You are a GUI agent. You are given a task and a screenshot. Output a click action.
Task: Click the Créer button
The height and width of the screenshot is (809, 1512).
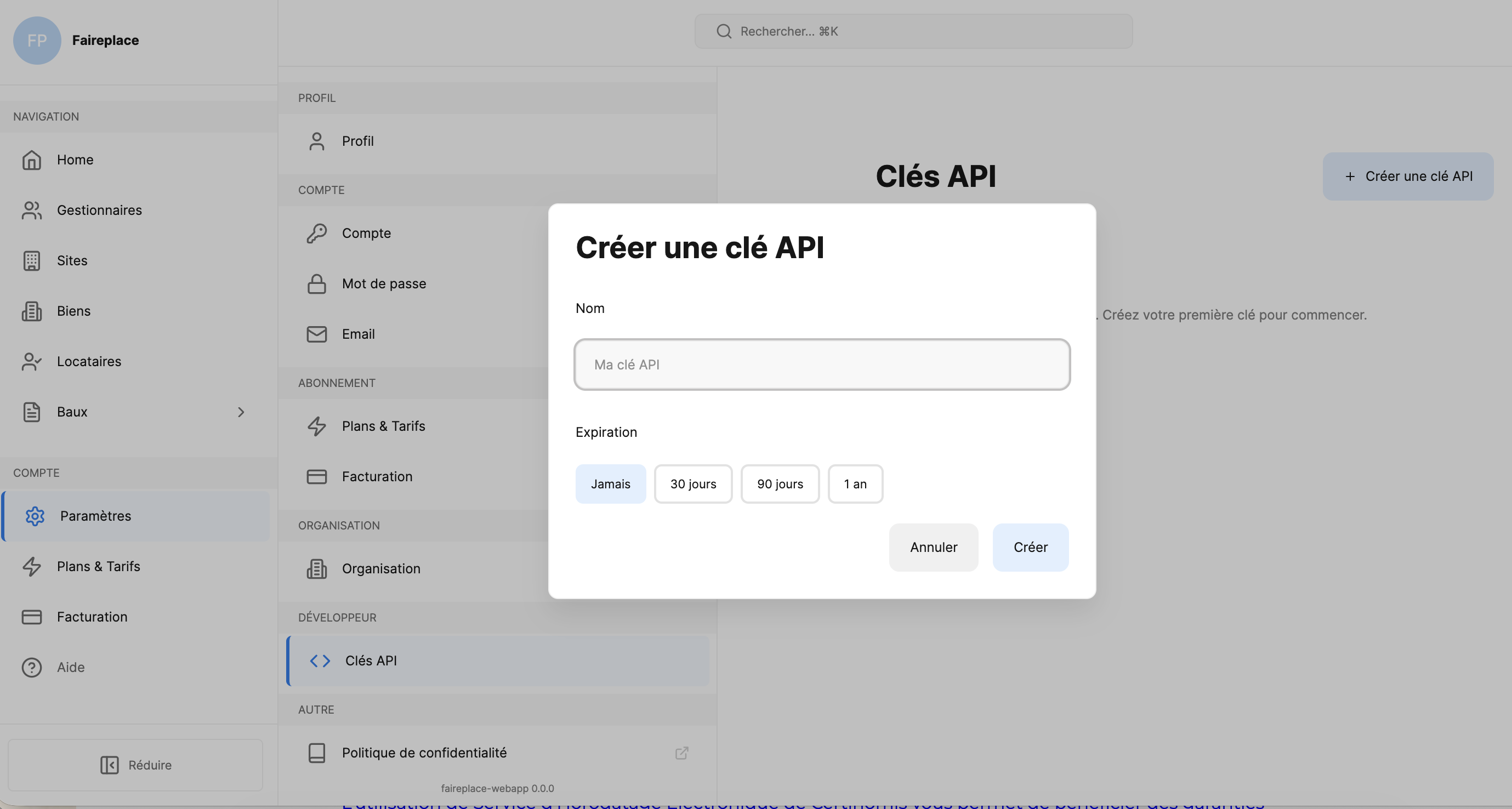(x=1031, y=547)
